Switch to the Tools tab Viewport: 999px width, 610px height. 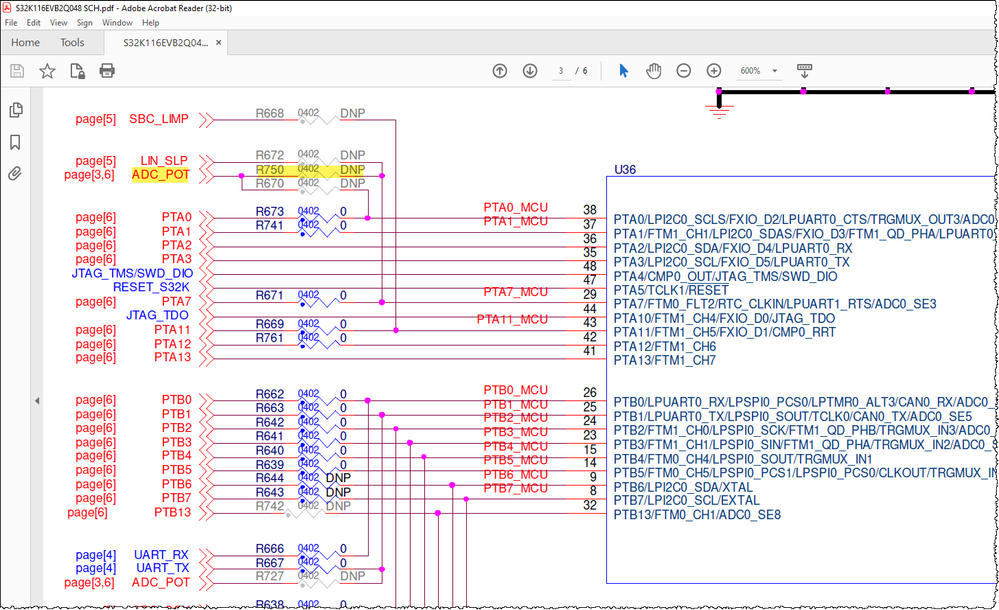[72, 42]
